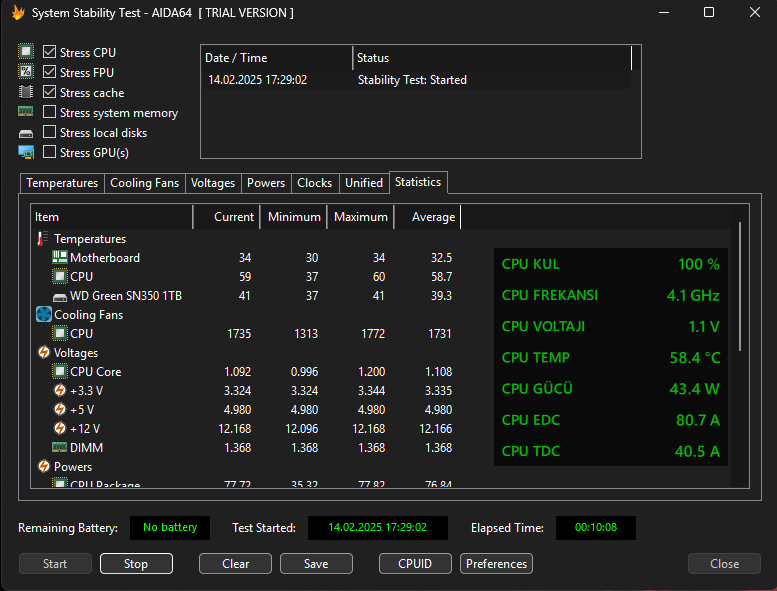Viewport: 777px width, 591px height.
Task: Click the Elapsed Time 00:10:08 field
Action: (596, 528)
